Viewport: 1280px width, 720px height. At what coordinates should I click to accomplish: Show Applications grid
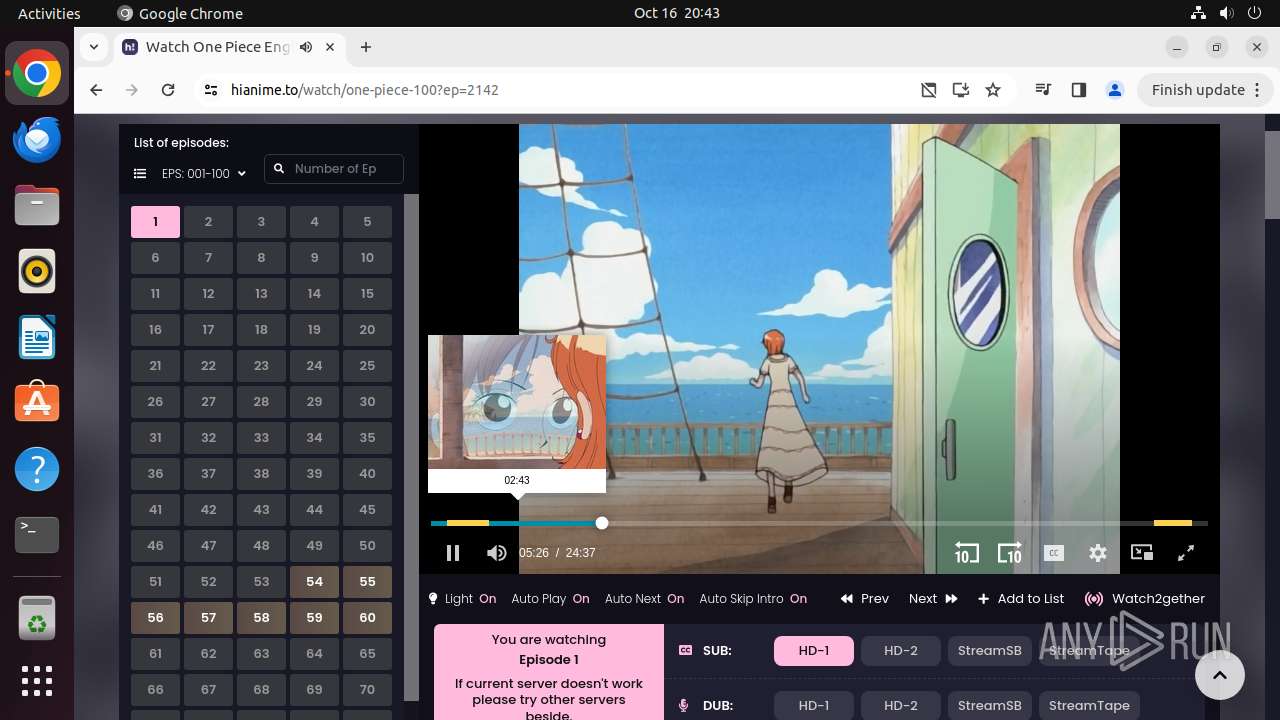click(37, 681)
